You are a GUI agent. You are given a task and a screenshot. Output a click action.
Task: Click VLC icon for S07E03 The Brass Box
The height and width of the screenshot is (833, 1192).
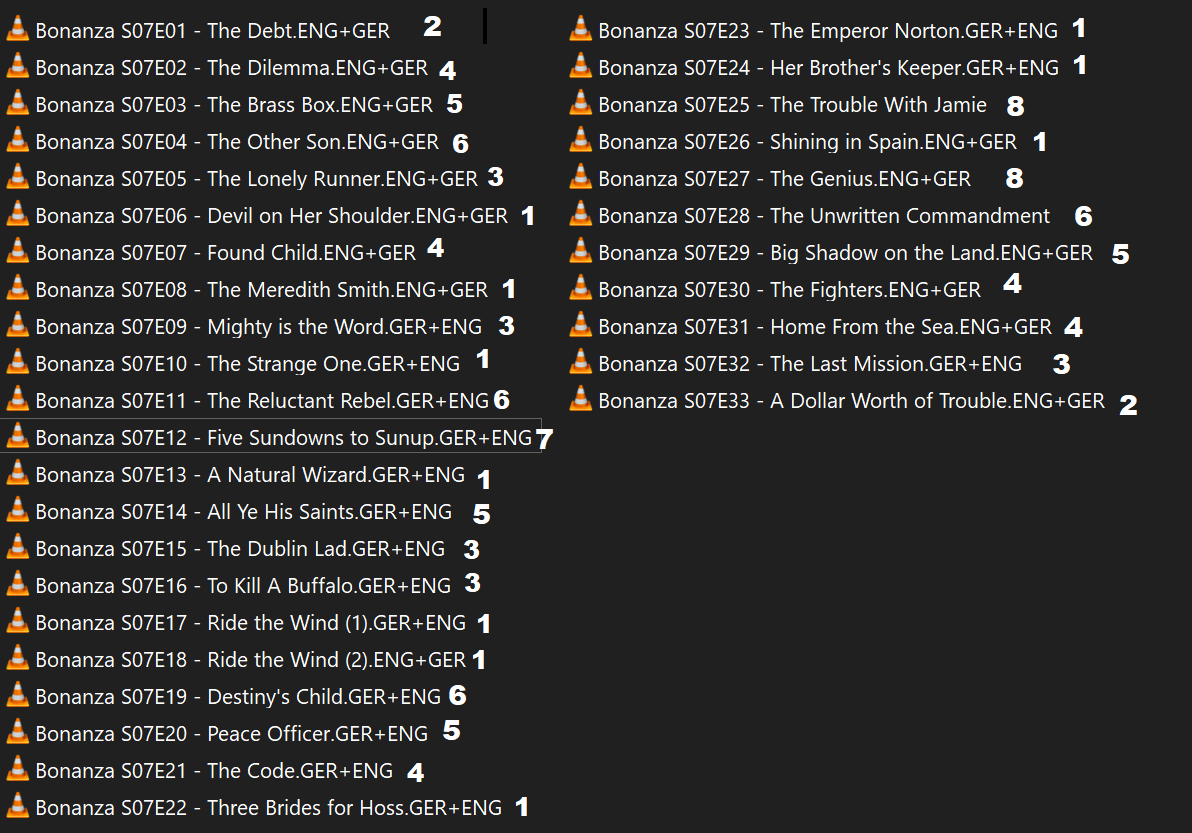coord(17,103)
